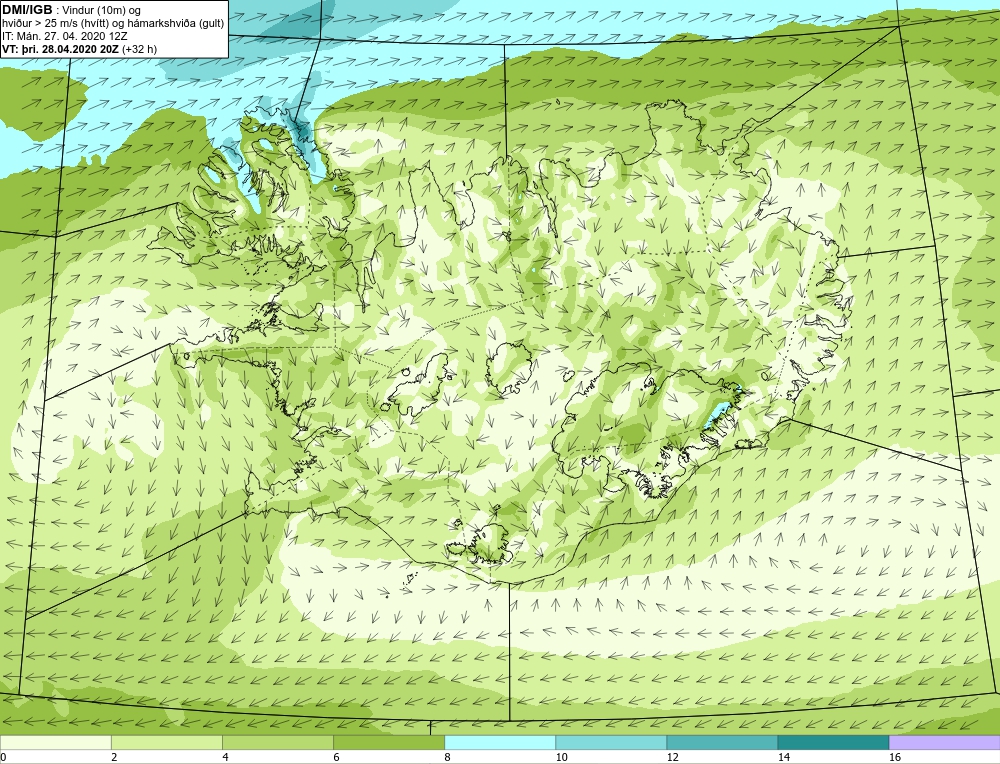This screenshot has height=764, width=1000.
Task: Select the 4–6 m/s green legend swatch
Action: (277, 742)
